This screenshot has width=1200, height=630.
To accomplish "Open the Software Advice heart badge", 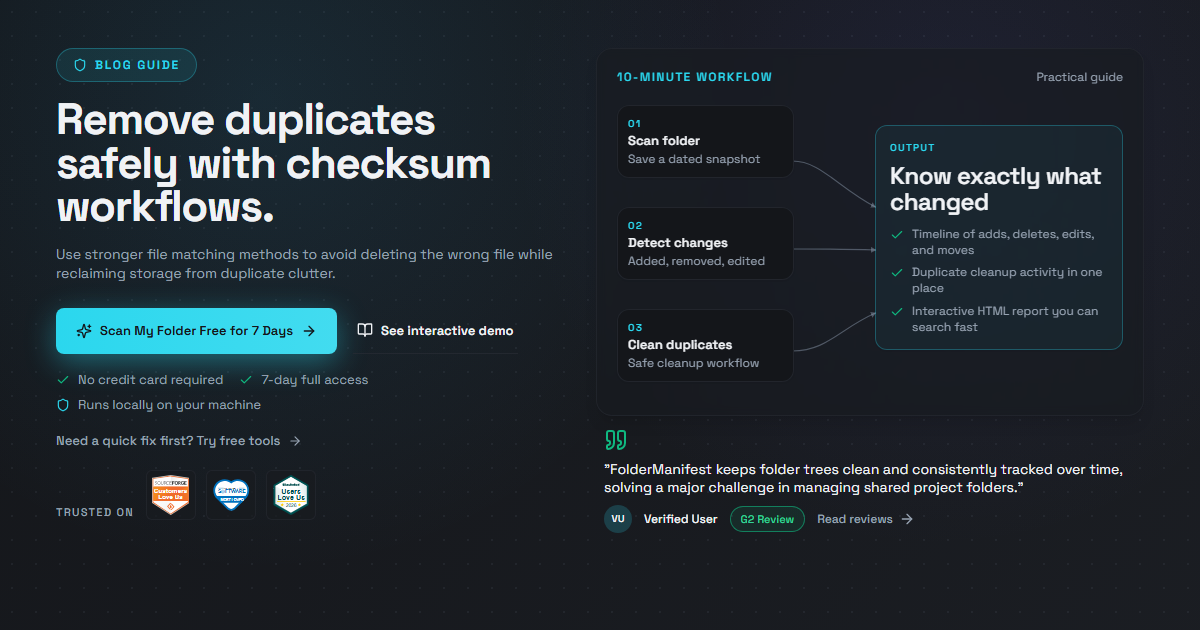I will pyautogui.click(x=231, y=495).
